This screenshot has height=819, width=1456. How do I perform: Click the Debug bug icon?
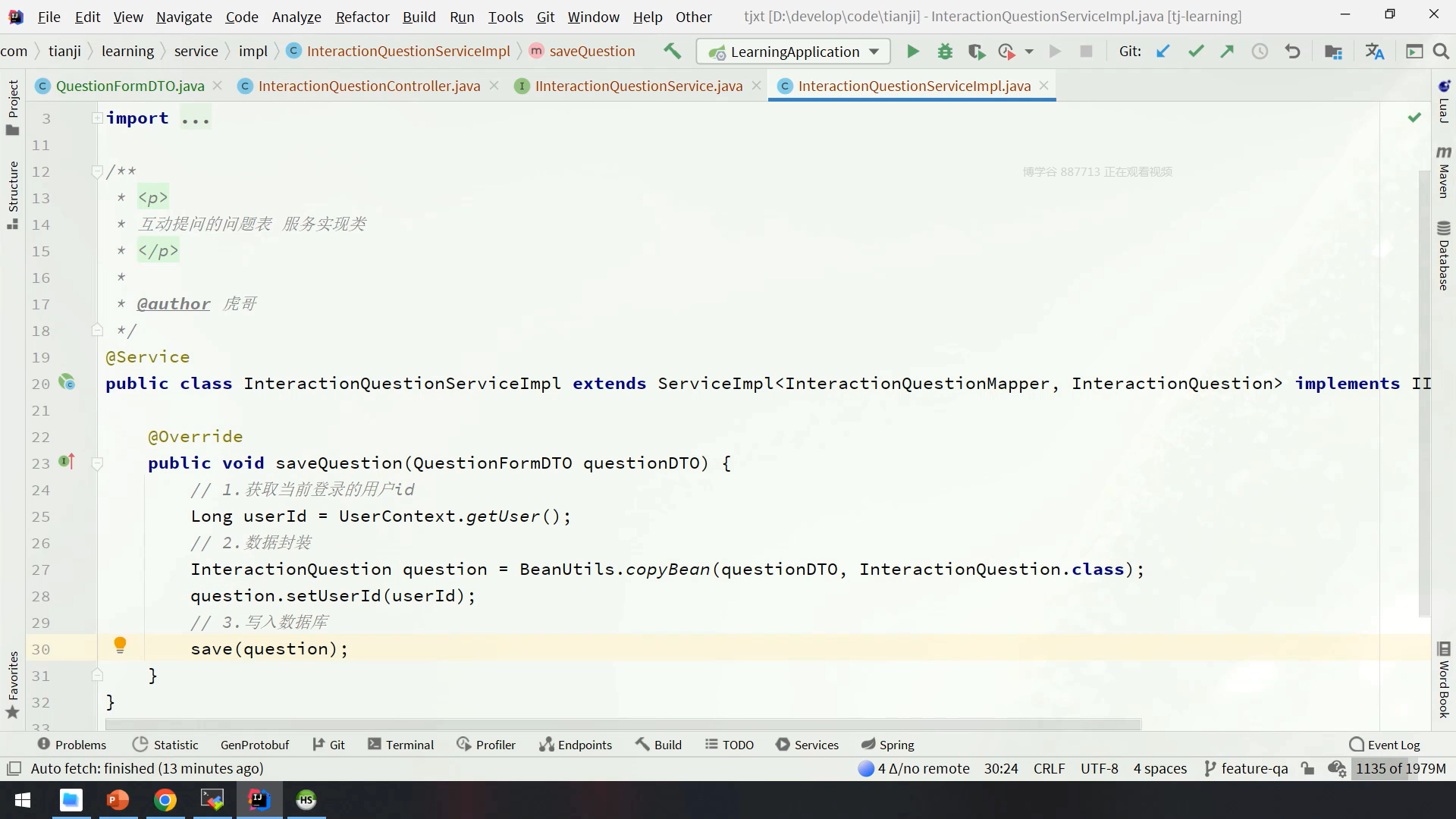(x=945, y=52)
